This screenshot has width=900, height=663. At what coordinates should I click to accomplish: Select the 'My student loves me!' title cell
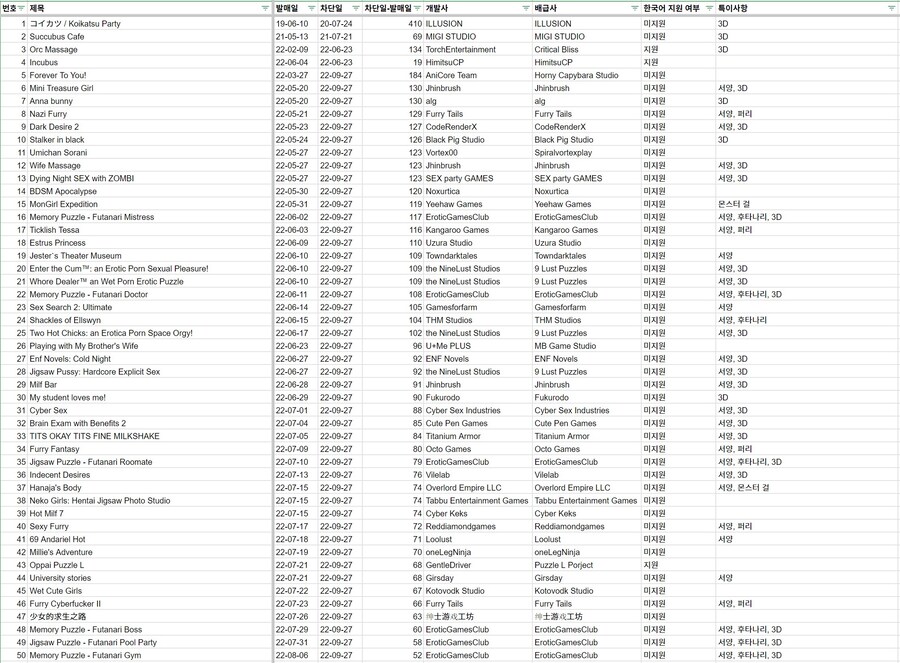point(150,397)
